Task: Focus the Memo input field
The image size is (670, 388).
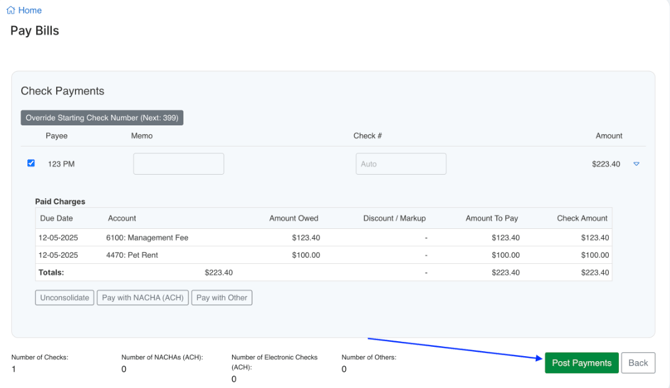Action: tap(179, 164)
